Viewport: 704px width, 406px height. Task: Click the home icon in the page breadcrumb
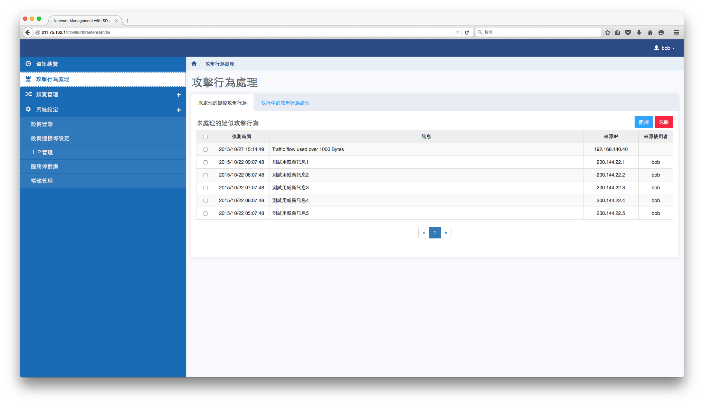coord(194,64)
